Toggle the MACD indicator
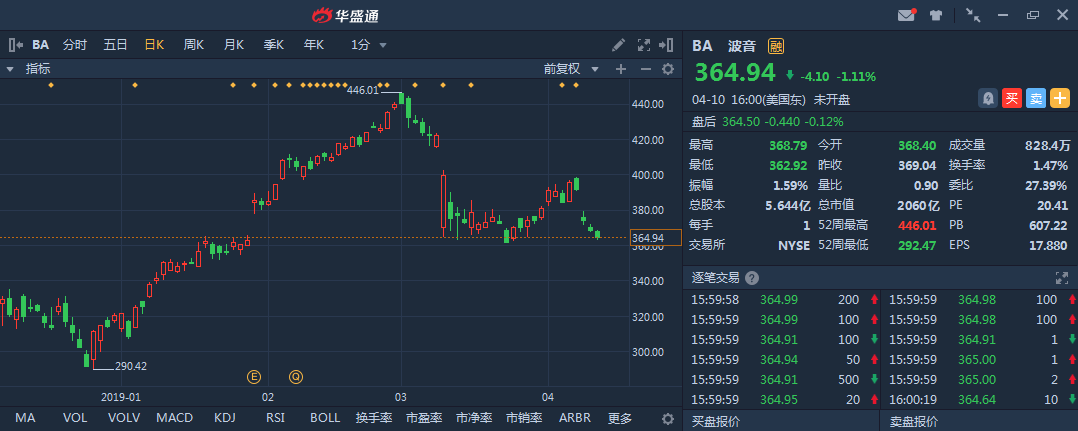This screenshot has height=431, width=1078. (174, 418)
